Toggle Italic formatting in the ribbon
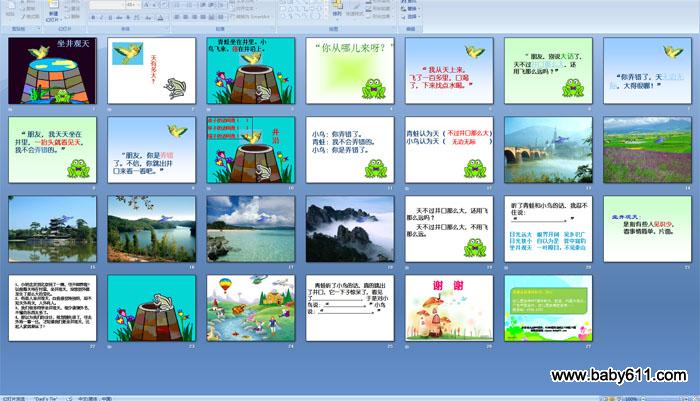Screen dimensions: 700x401 pos(101,17)
